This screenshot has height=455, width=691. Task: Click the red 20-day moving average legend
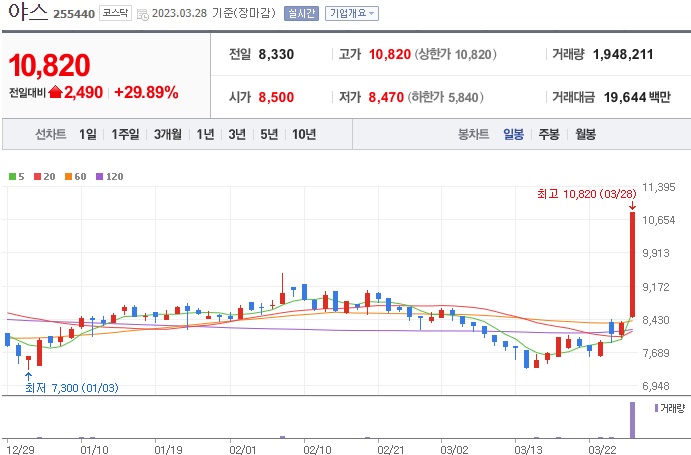[x=43, y=176]
